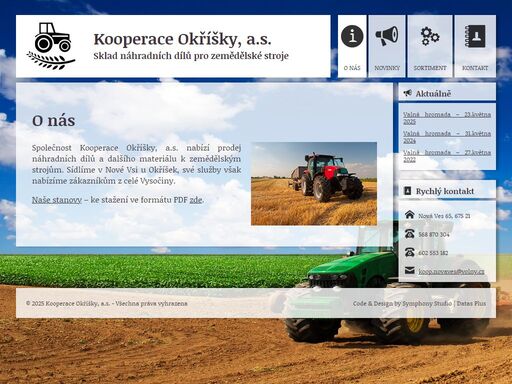Download the PDF via the zde link
This screenshot has width=512, height=384.
pyautogui.click(x=196, y=200)
